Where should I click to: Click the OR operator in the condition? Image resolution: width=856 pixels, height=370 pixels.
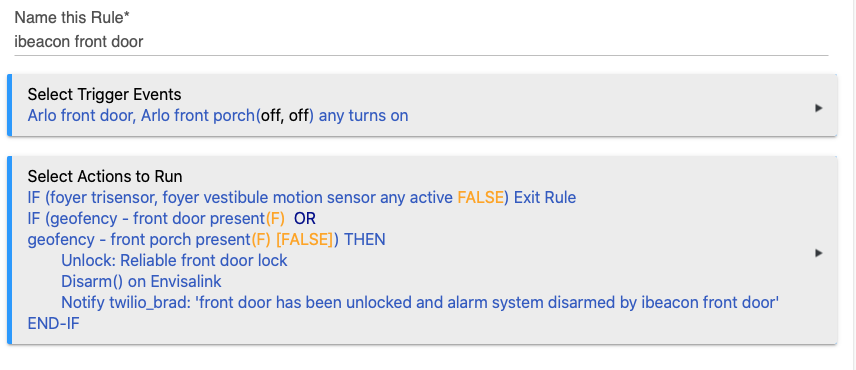click(x=305, y=219)
